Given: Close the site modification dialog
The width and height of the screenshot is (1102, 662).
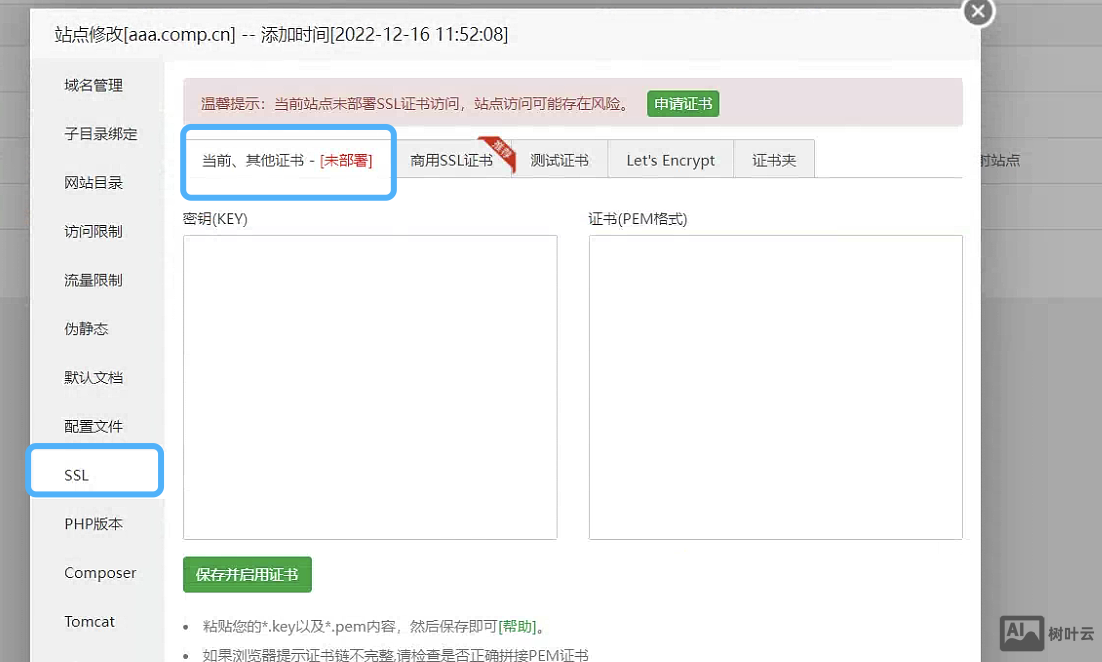Looking at the screenshot, I should [x=978, y=11].
